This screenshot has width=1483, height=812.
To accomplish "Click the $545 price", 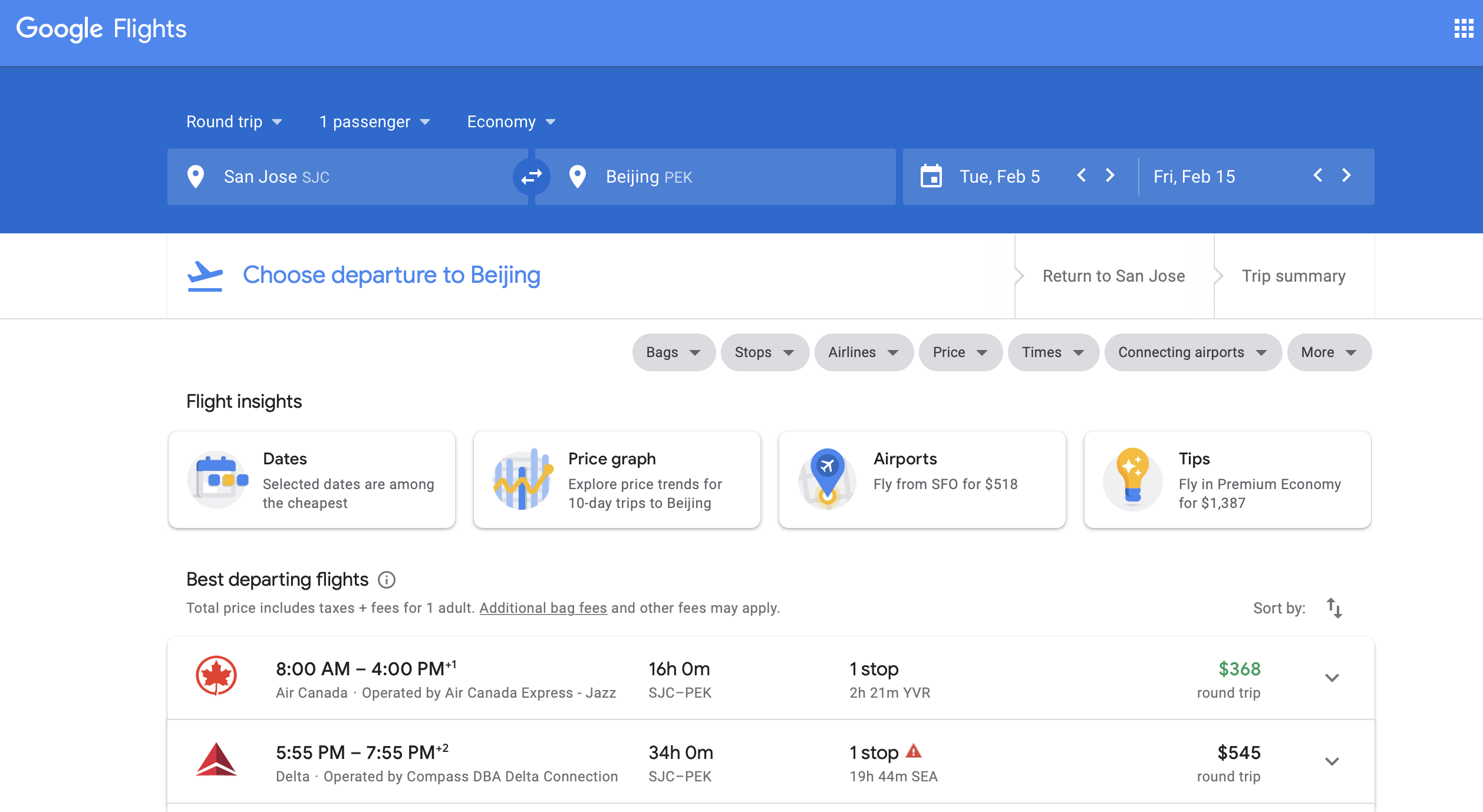I will click(x=1239, y=752).
